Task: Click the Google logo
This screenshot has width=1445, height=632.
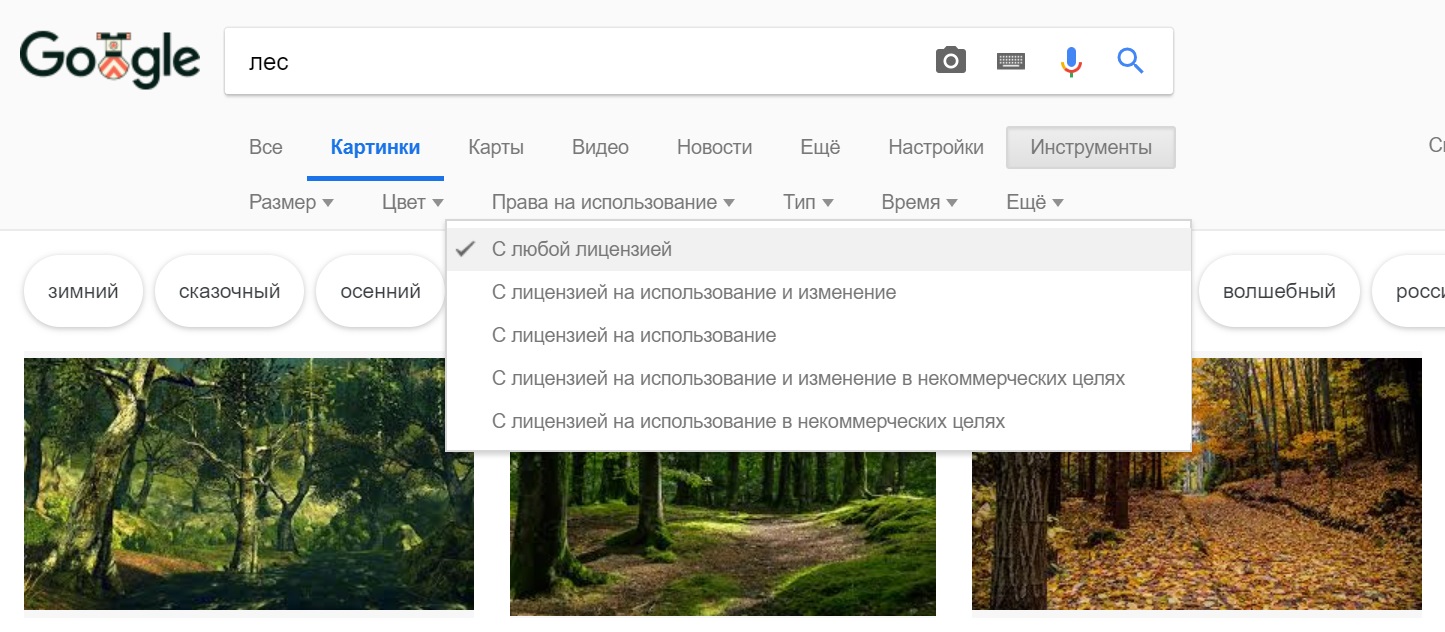Action: [110, 60]
